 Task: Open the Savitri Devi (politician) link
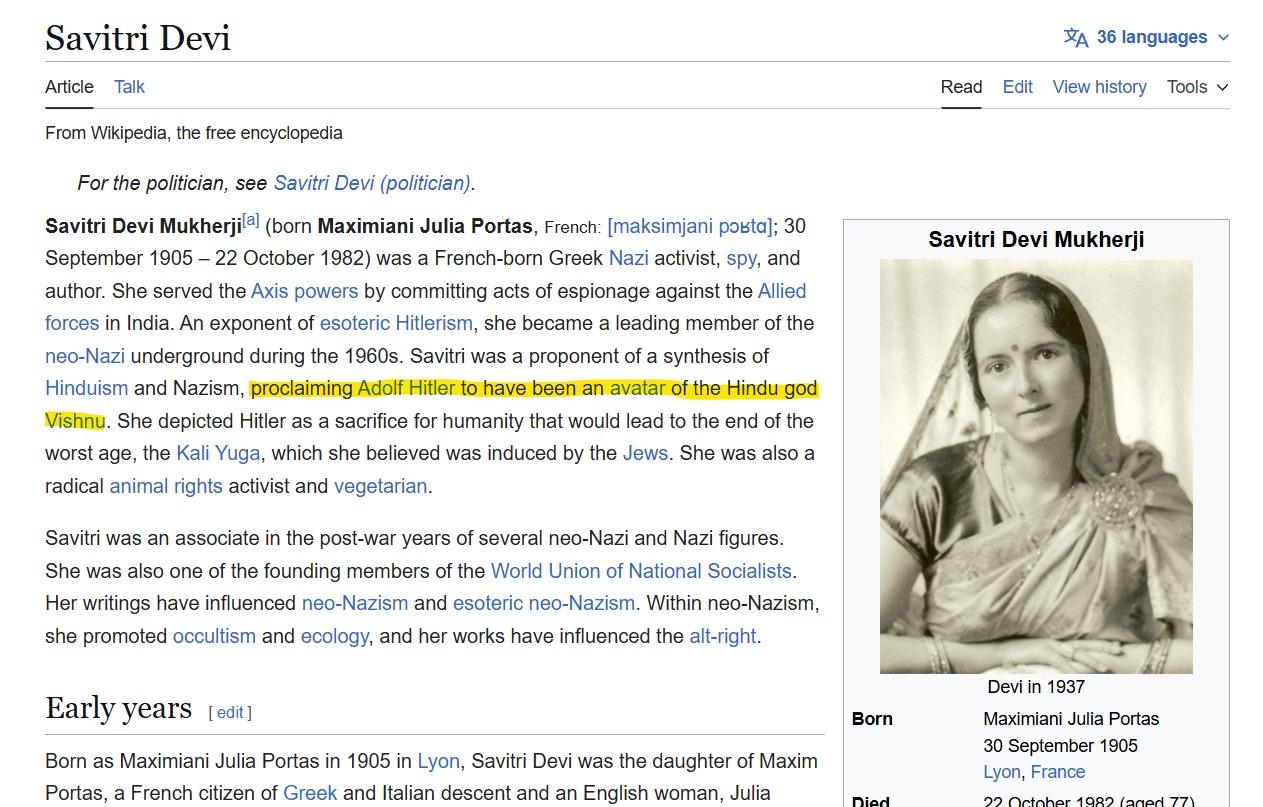(x=372, y=183)
